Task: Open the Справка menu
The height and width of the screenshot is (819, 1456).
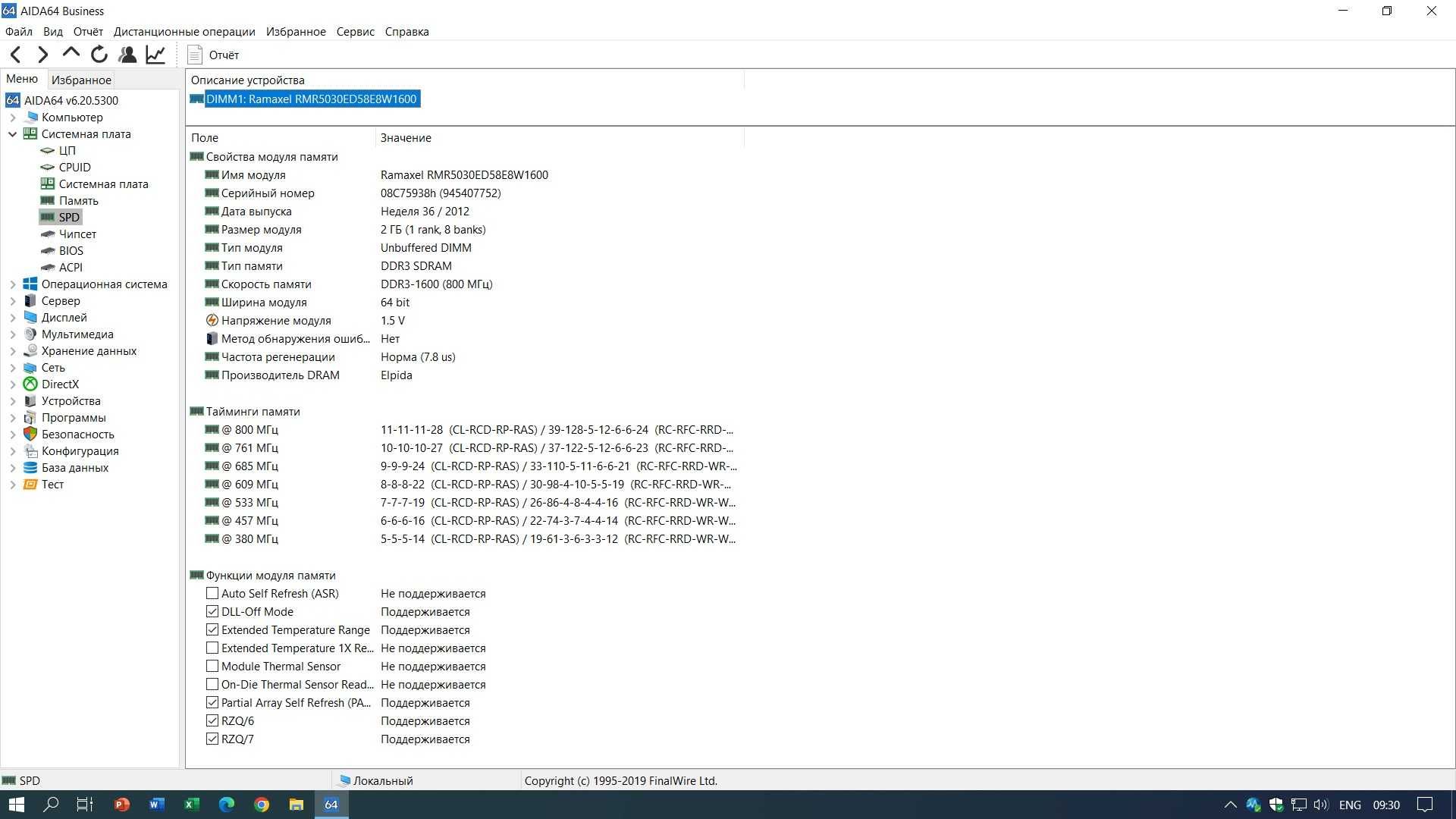Action: point(406,32)
